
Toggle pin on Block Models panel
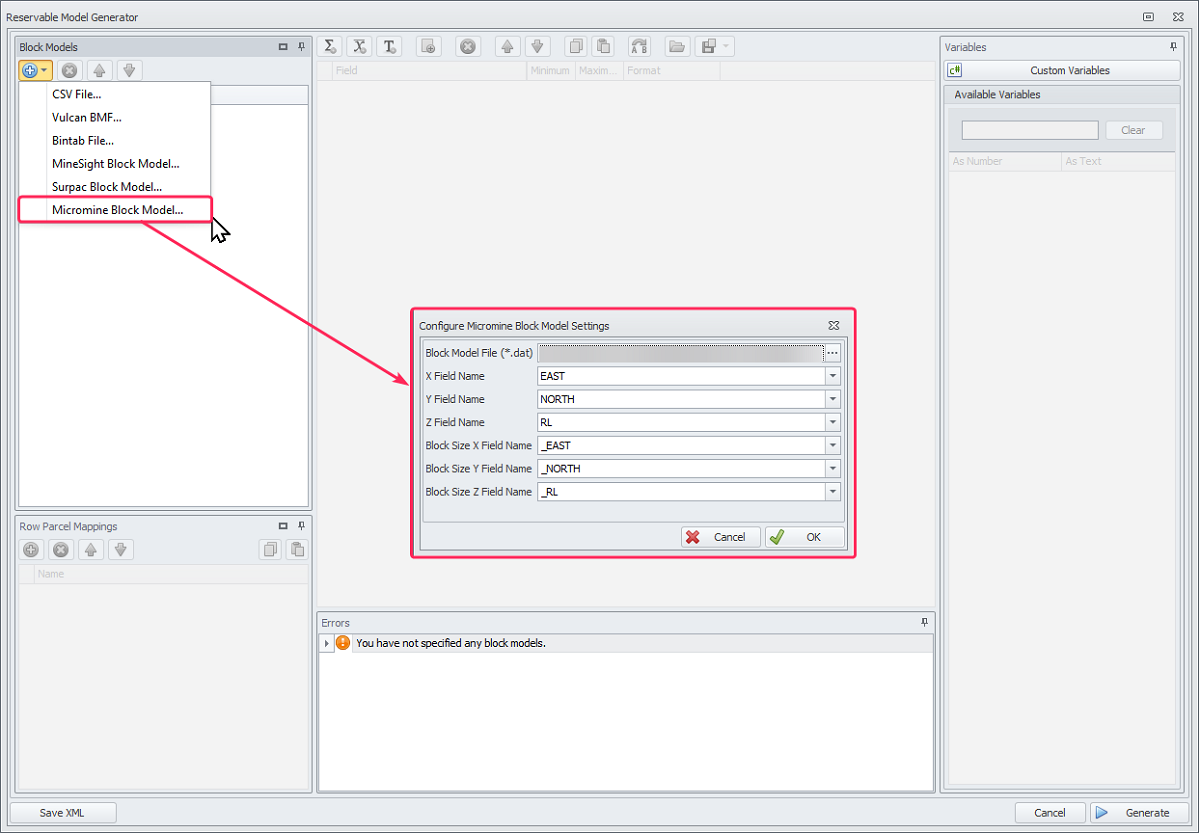tap(301, 47)
